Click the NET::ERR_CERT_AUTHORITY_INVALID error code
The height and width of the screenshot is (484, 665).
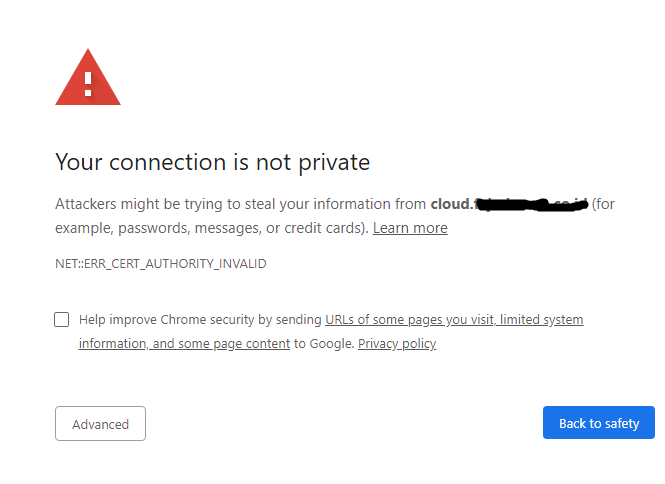point(160,264)
